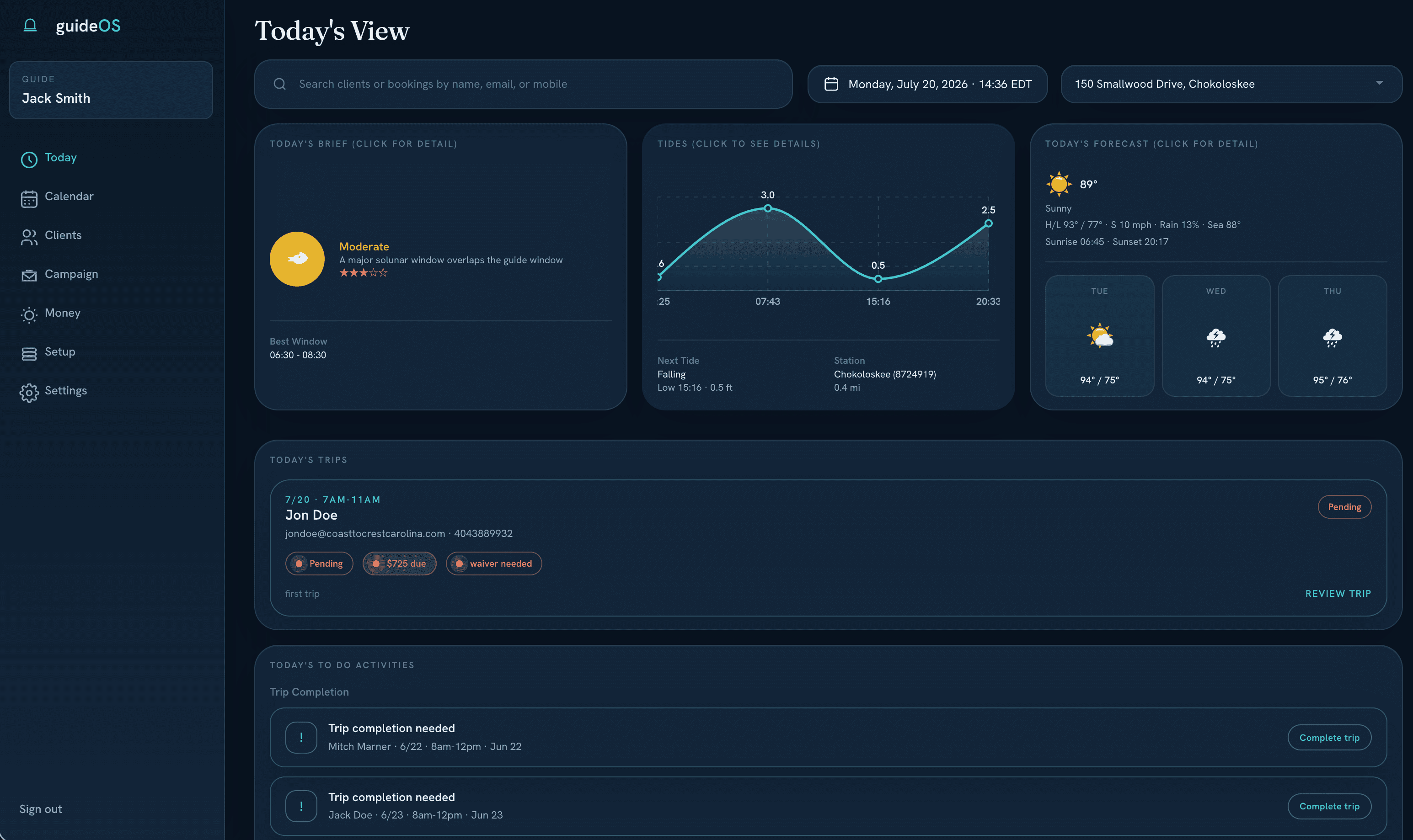Open the Thursday forecast card
The height and width of the screenshot is (840, 1413).
point(1332,335)
